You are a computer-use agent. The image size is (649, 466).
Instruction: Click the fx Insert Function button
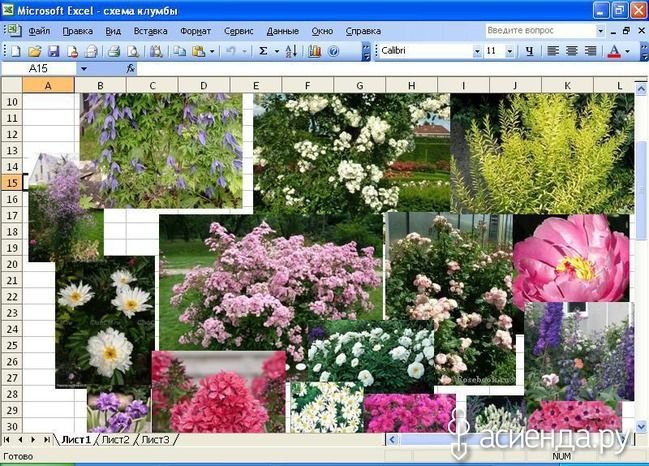coord(131,69)
